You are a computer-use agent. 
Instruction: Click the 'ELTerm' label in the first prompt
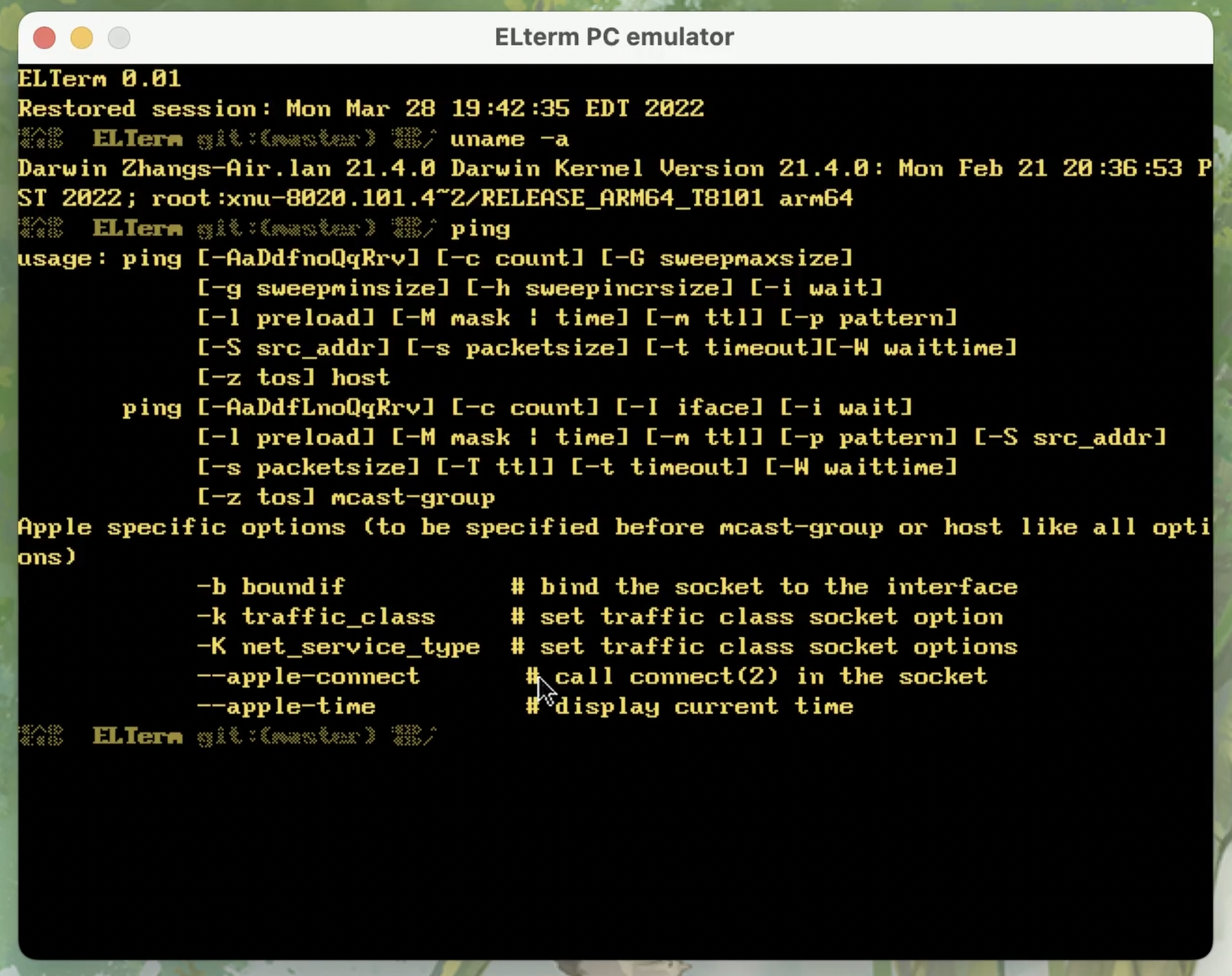[137, 138]
